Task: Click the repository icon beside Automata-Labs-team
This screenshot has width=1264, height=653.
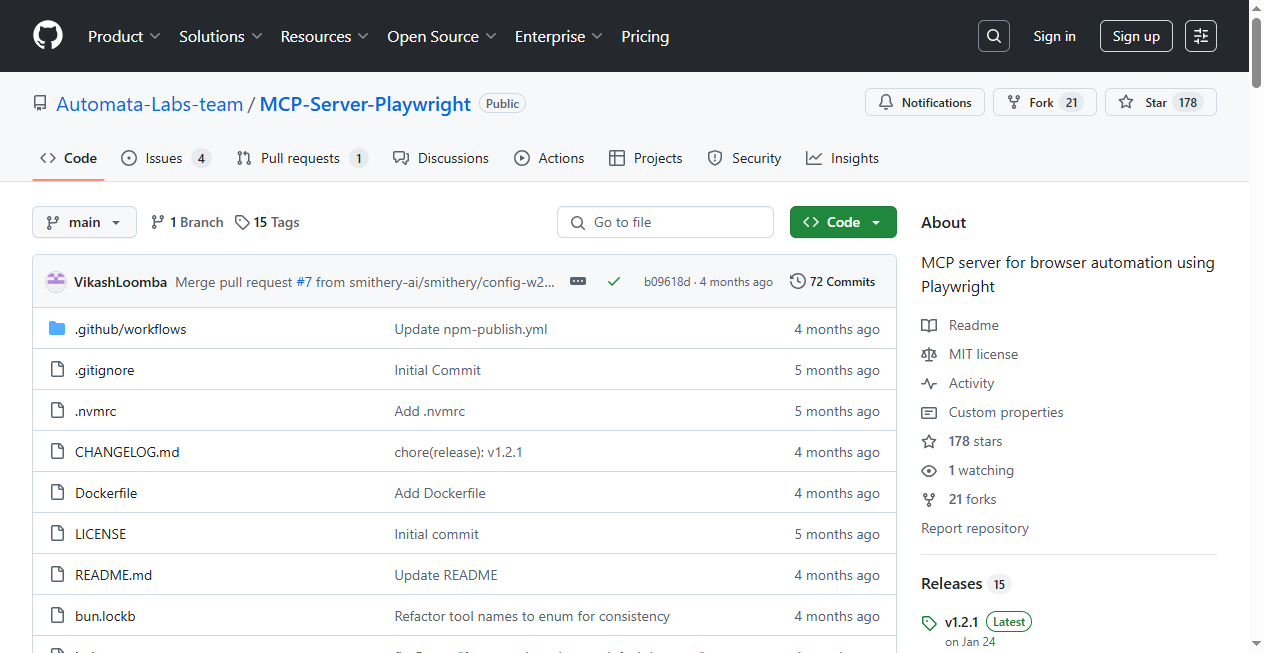Action: point(40,104)
